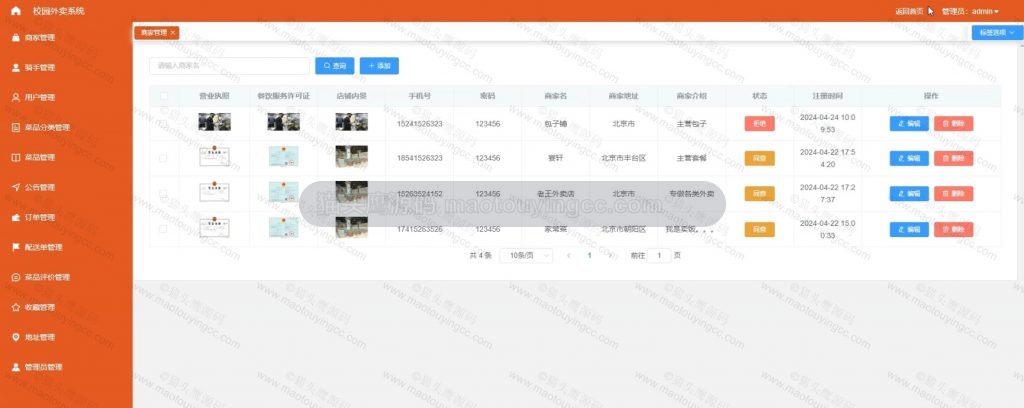Screen dimensions: 1024x408
Task: Open 家常菜 business license thumbnail
Action: tap(214, 227)
